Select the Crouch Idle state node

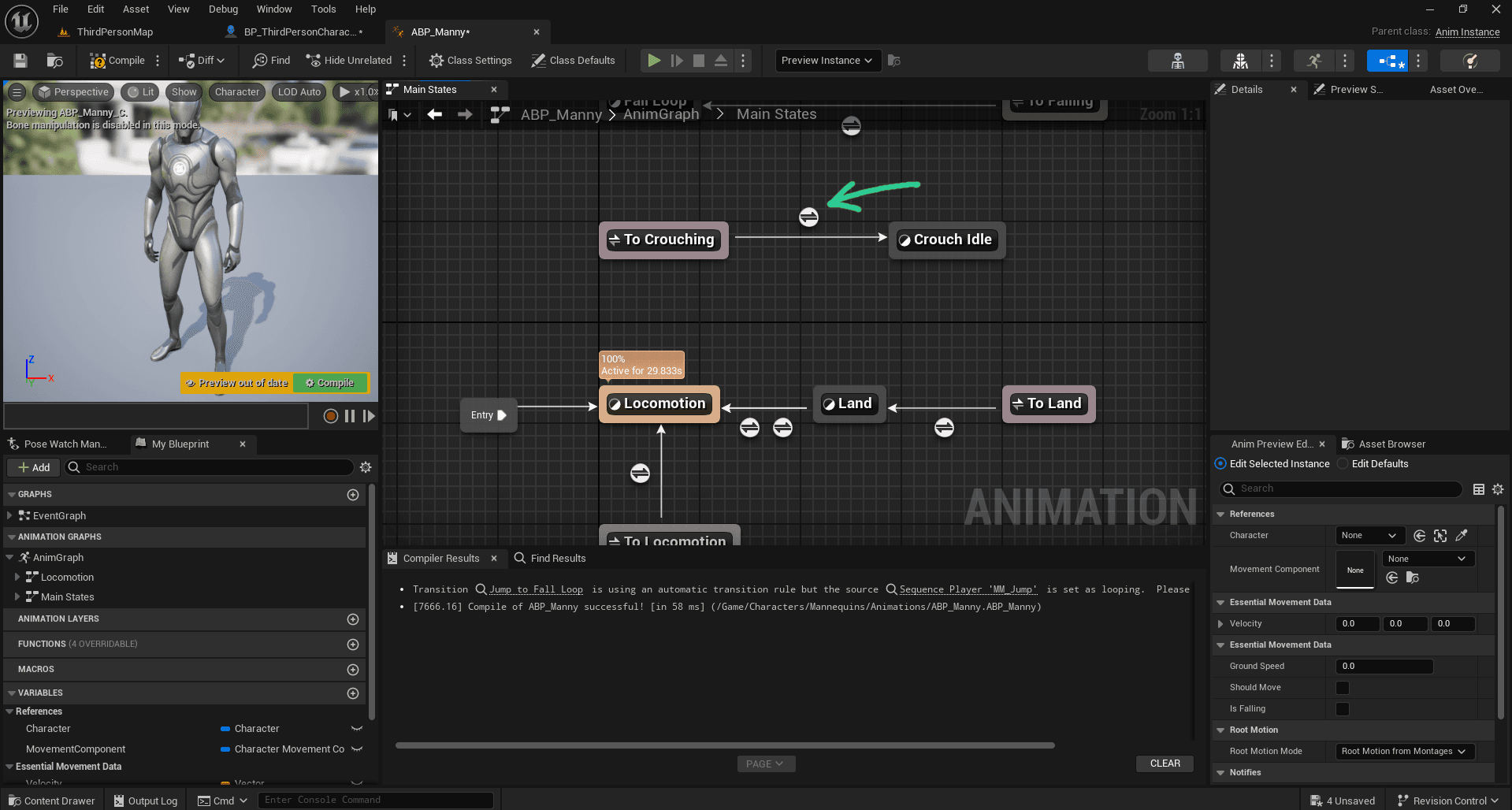pos(946,240)
